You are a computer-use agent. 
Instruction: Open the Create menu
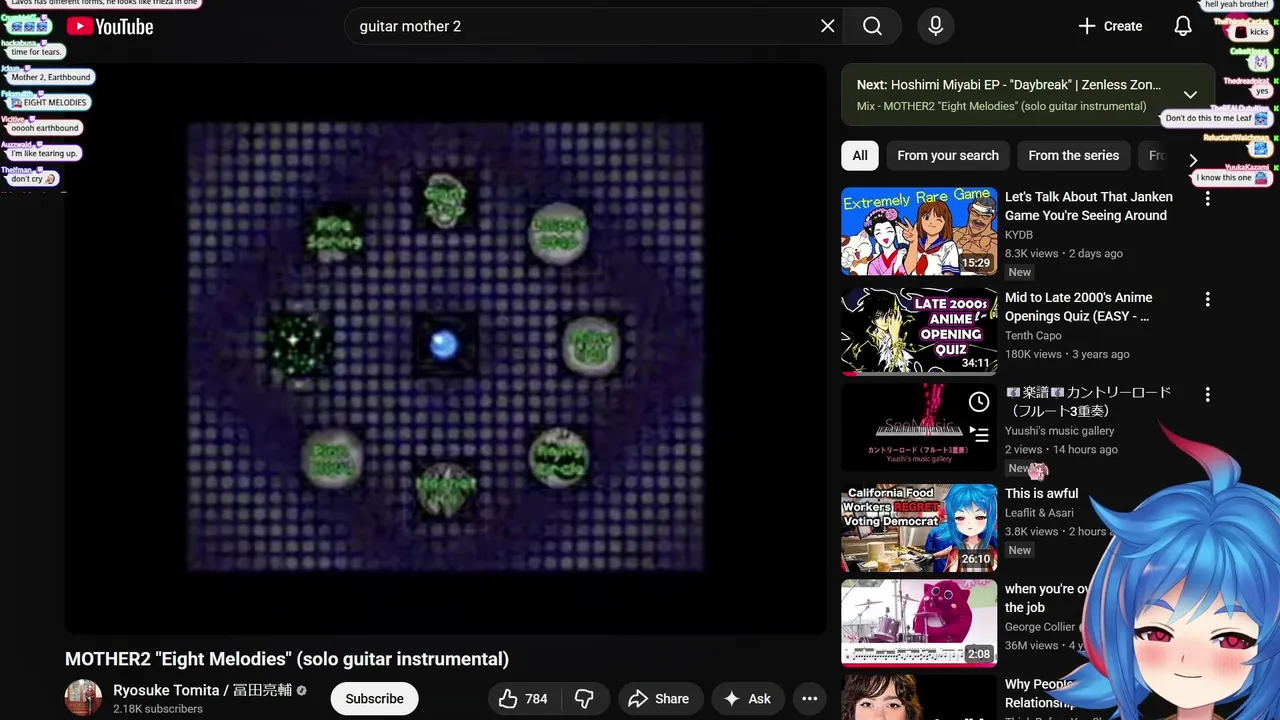[x=1109, y=26]
